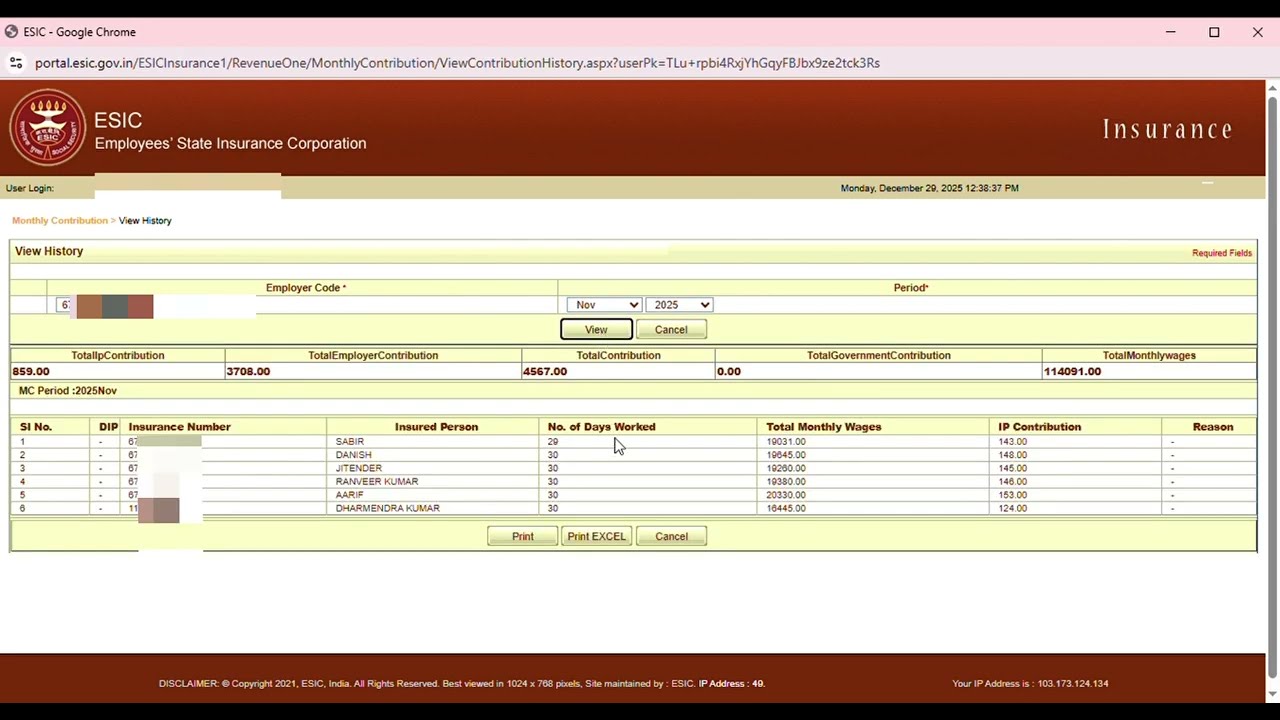Click the Insured Person column header
The width and height of the screenshot is (1280, 720).
click(436, 427)
